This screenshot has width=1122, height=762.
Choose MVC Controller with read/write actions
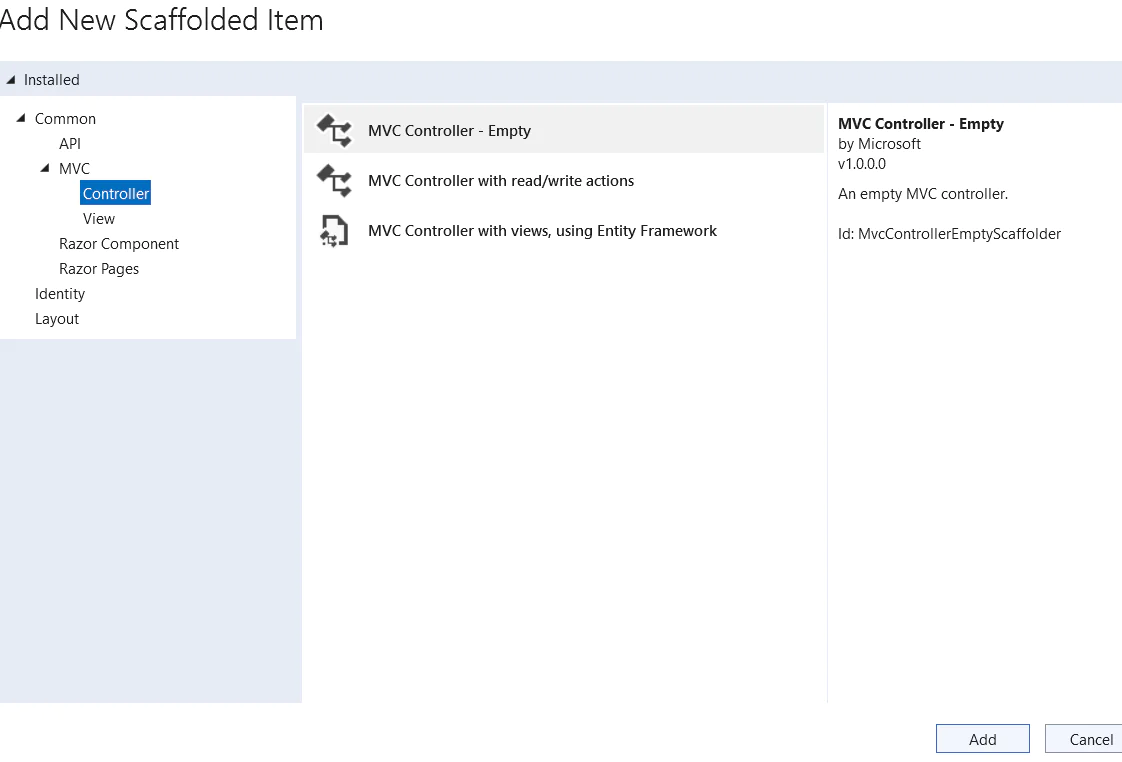[564, 180]
